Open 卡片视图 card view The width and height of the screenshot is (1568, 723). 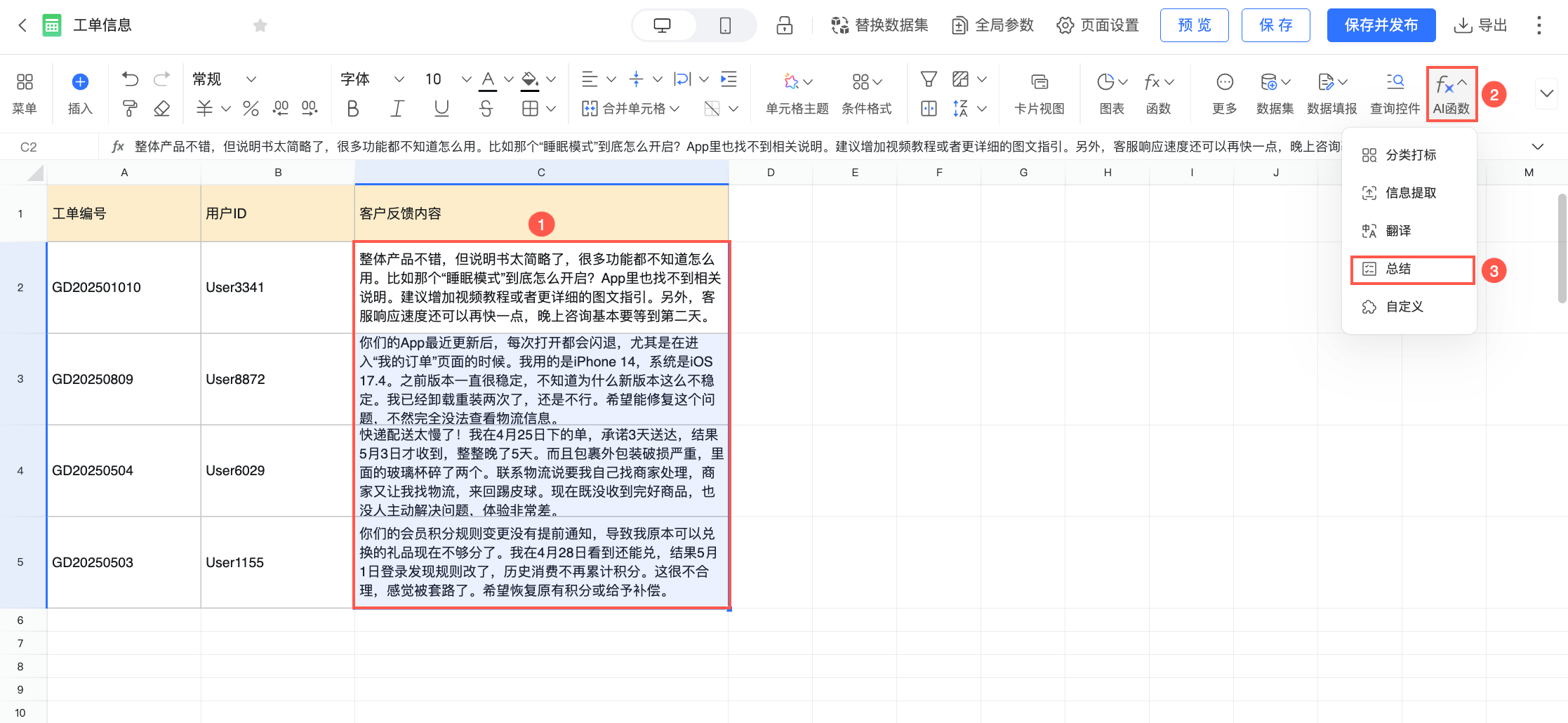click(x=1039, y=93)
